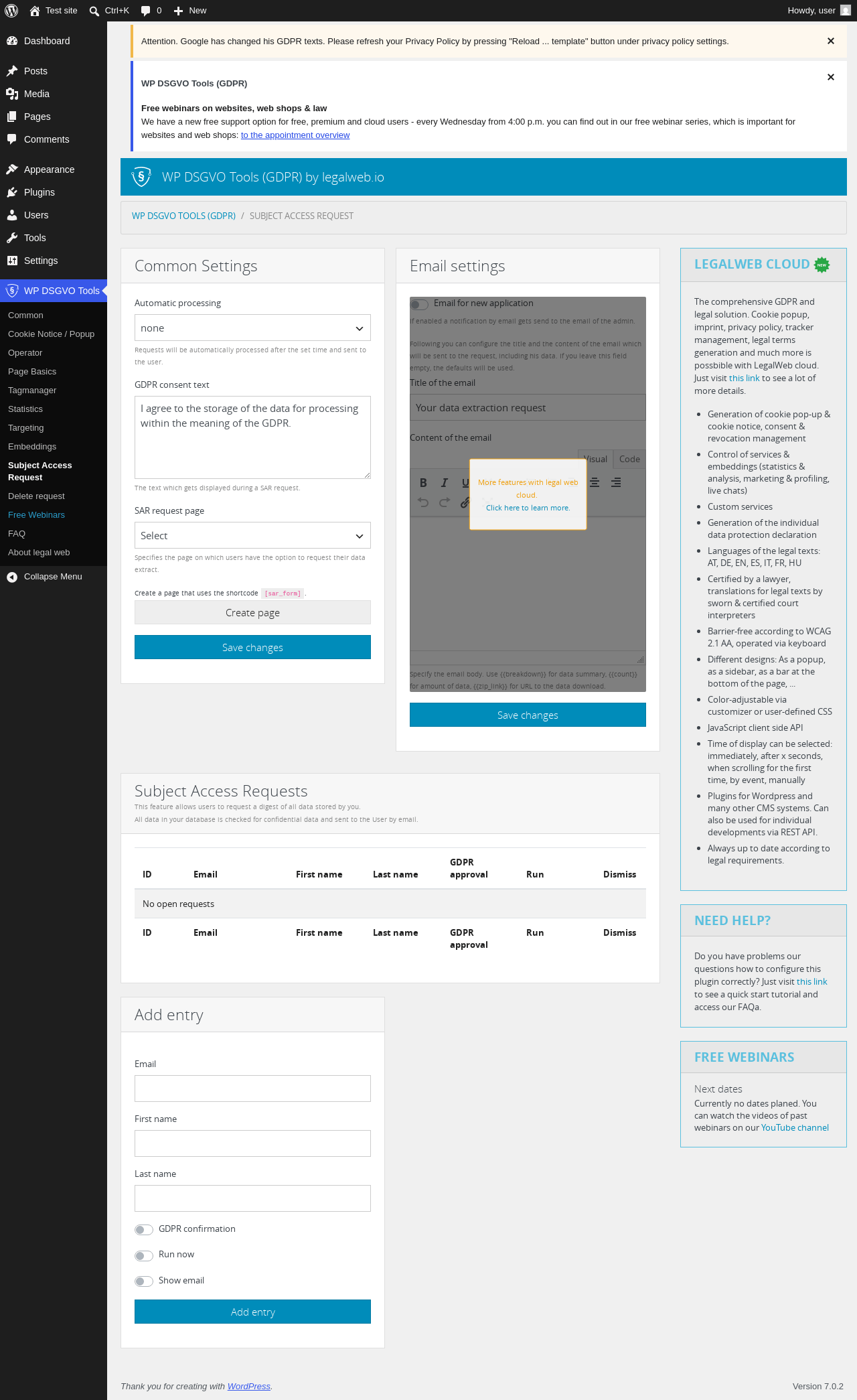Click the Comments speech bubble sidebar icon

(12, 139)
